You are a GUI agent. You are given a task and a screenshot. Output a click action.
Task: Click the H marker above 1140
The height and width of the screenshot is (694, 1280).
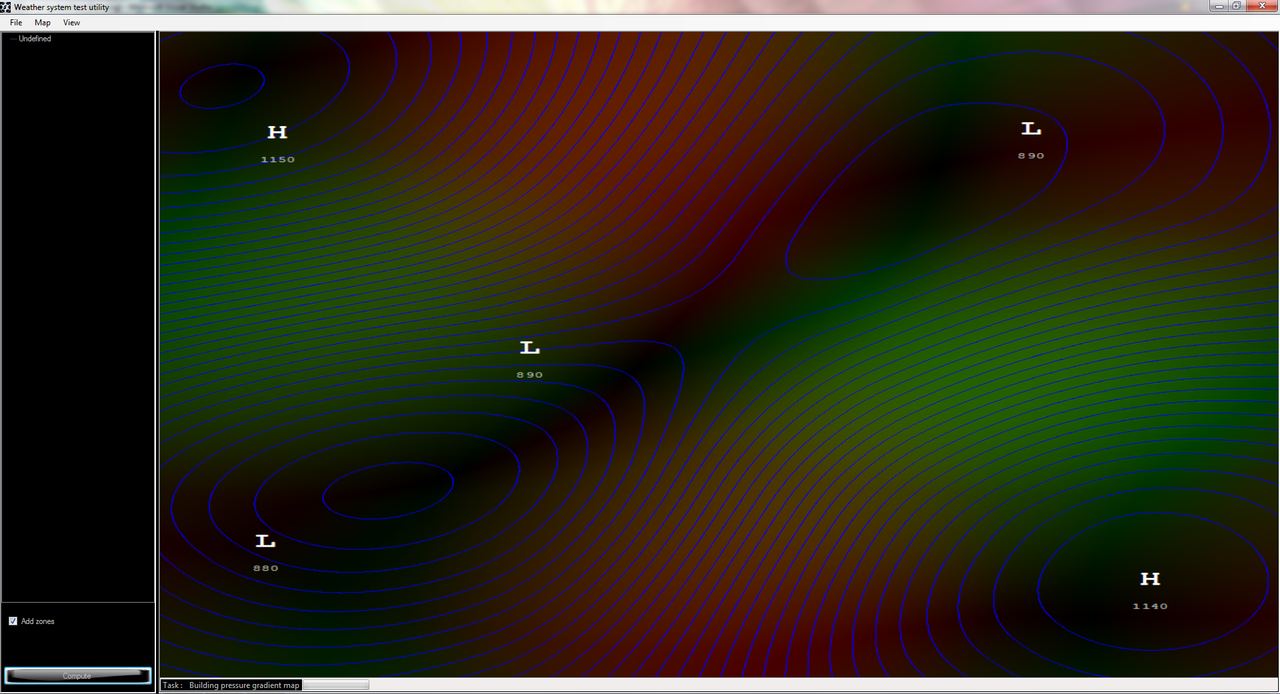point(1150,579)
